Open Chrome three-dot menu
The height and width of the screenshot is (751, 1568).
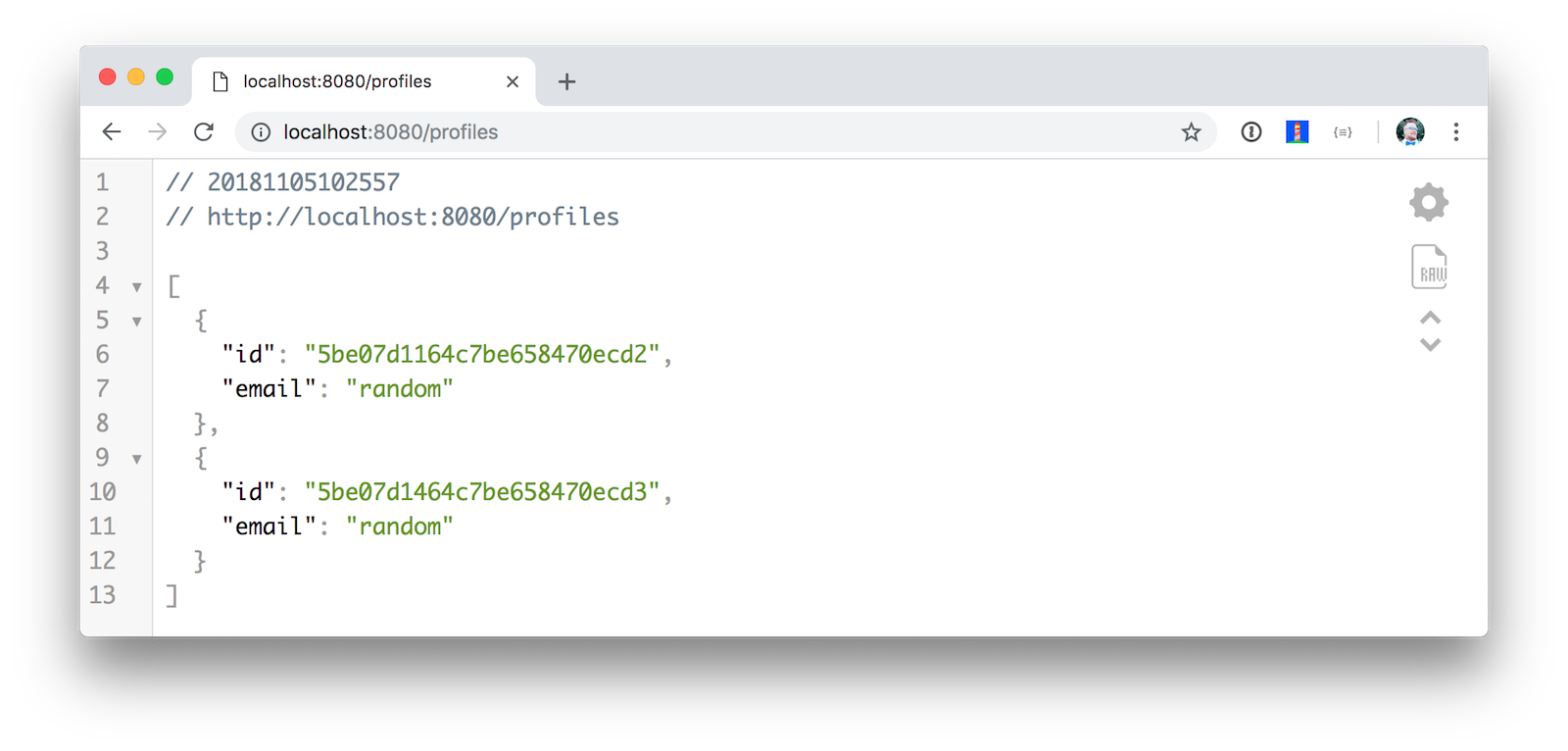pyautogui.click(x=1456, y=131)
